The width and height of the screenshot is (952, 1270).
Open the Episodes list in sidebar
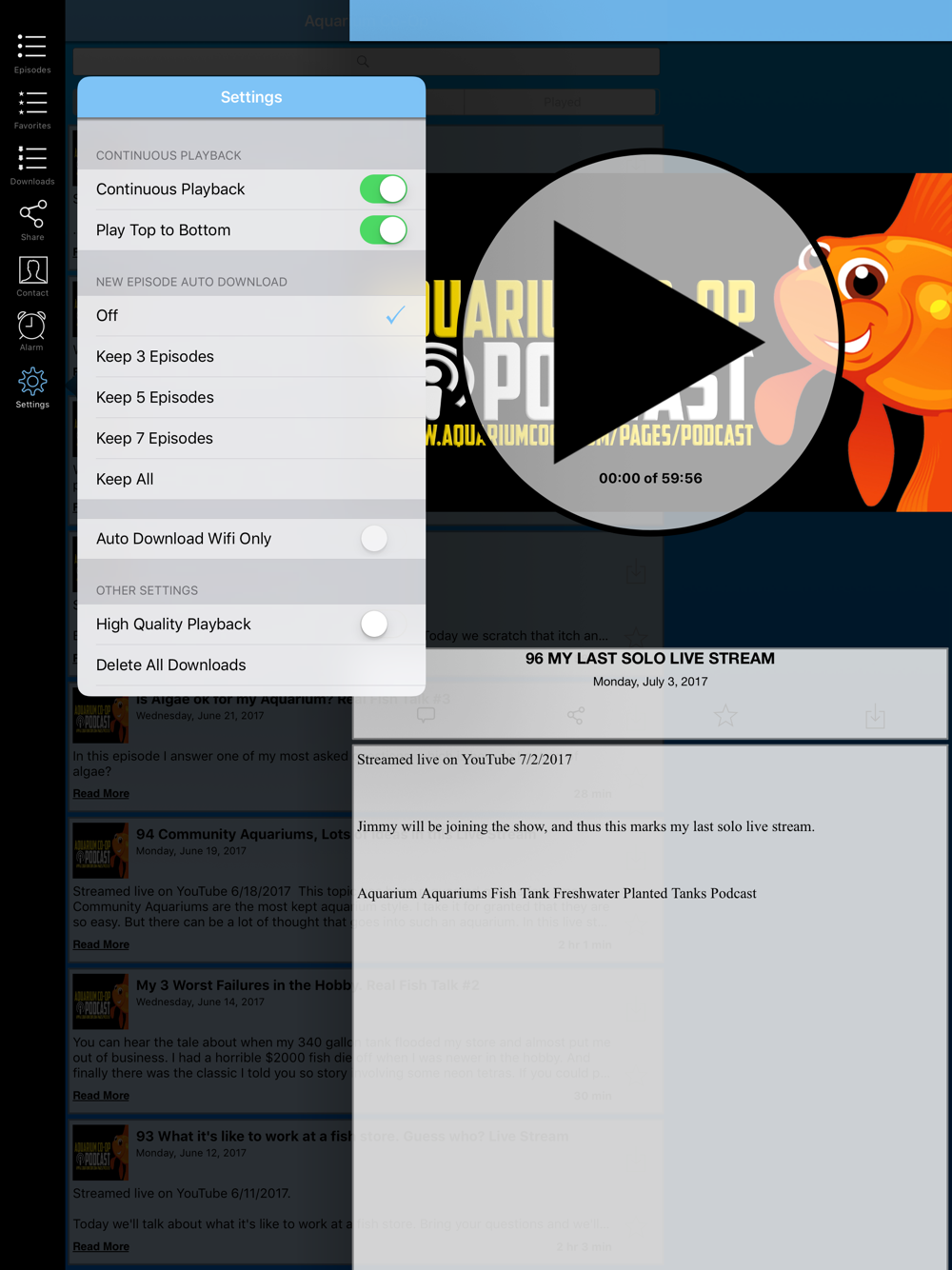(x=31, y=53)
